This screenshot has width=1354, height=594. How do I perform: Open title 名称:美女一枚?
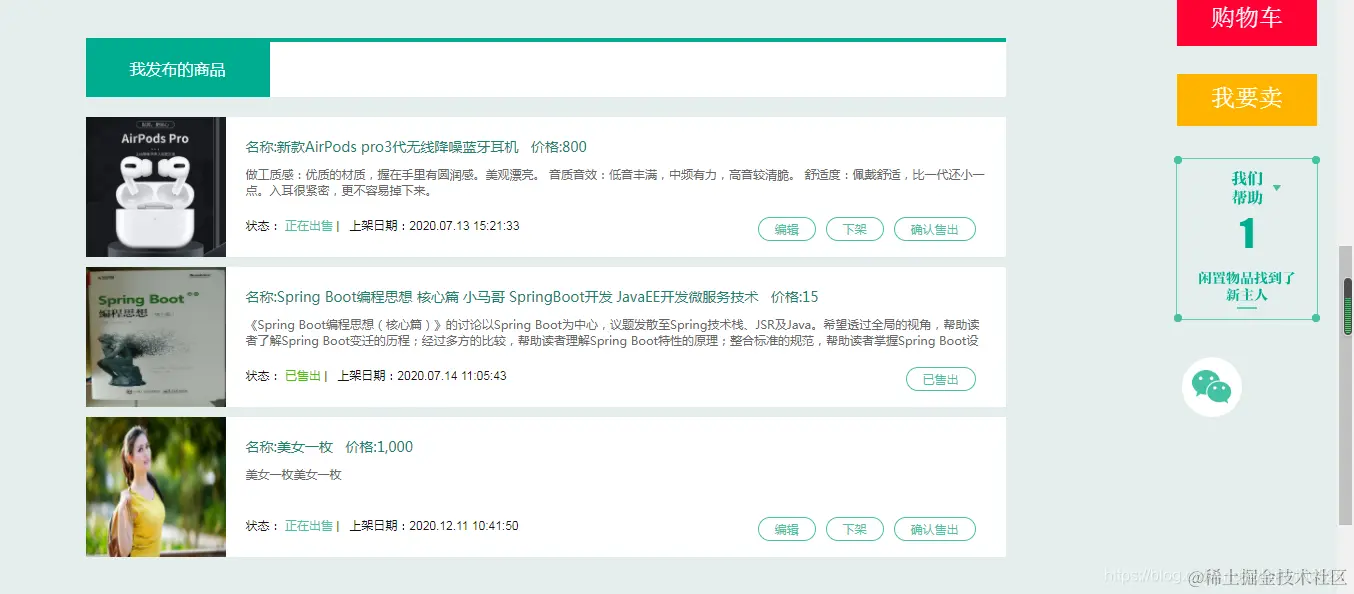point(289,447)
